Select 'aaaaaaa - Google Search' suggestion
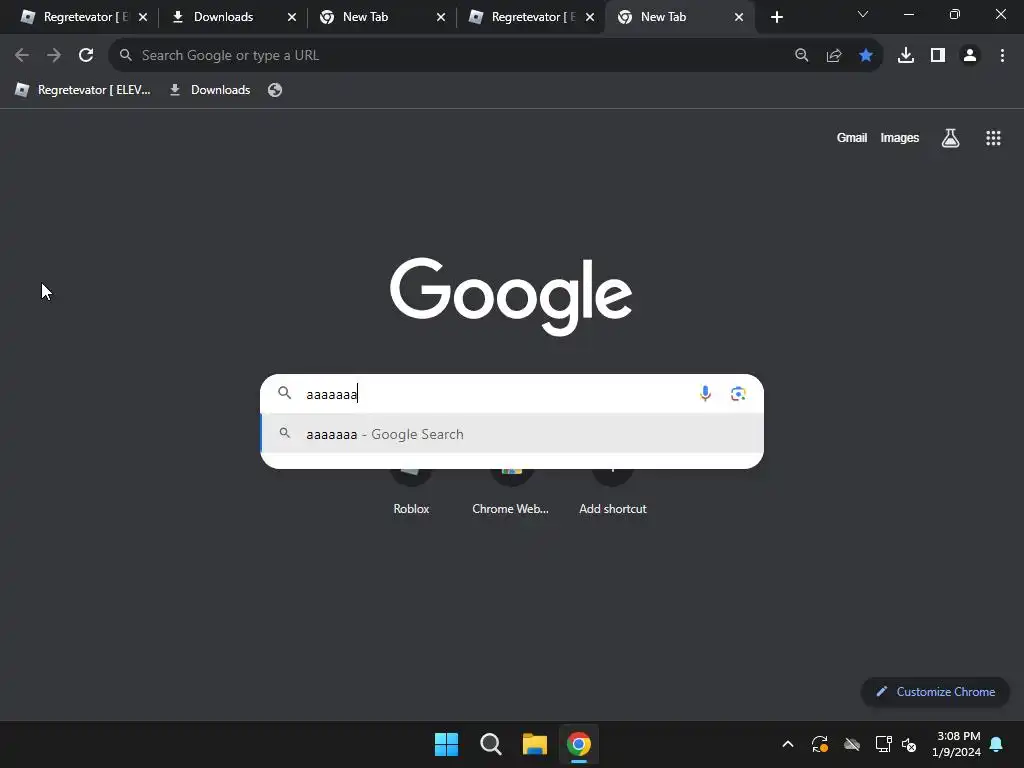This screenshot has width=1024, height=768. 512,434
